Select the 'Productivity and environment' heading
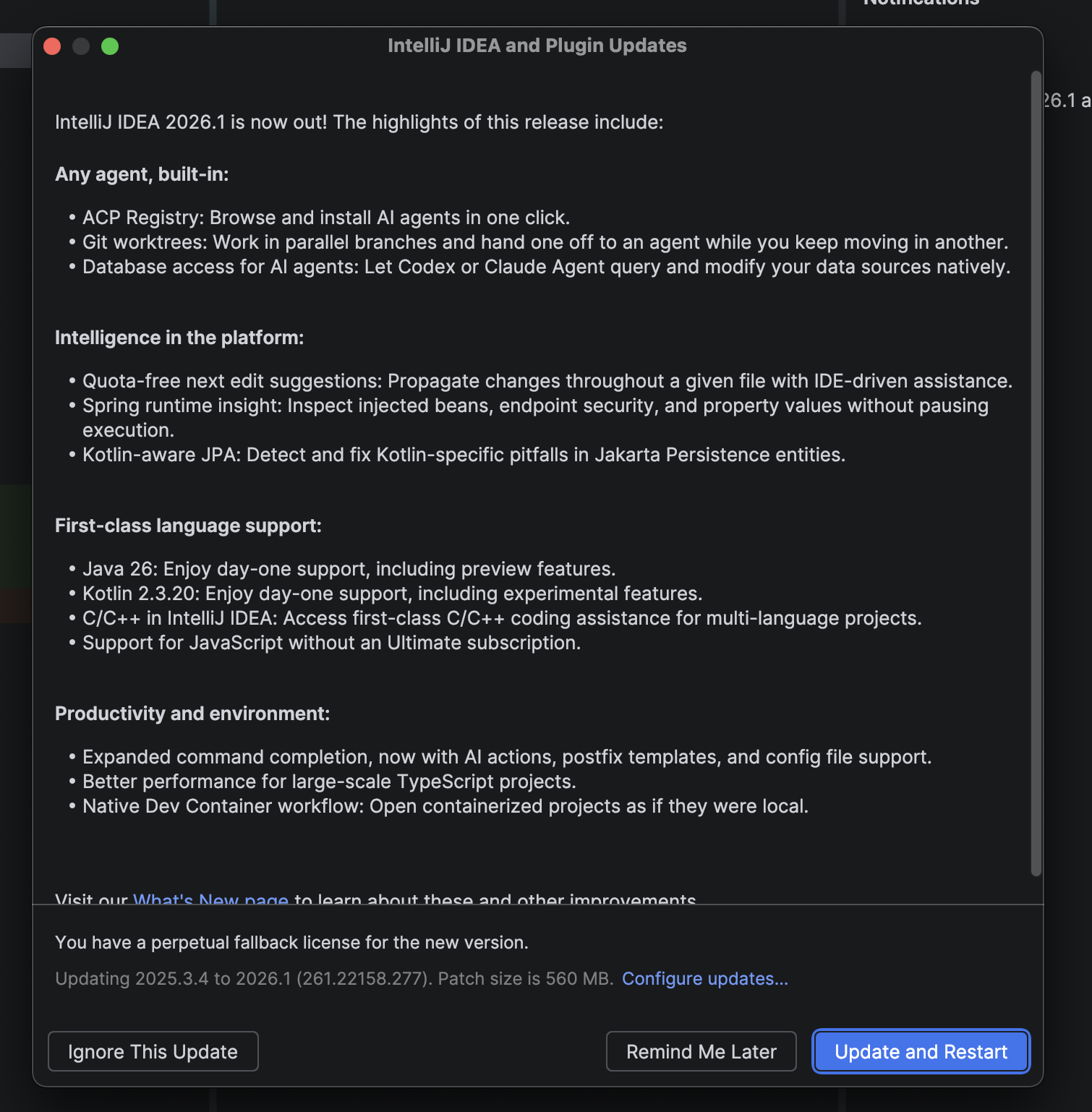This screenshot has width=1092, height=1112. pyautogui.click(x=192, y=714)
